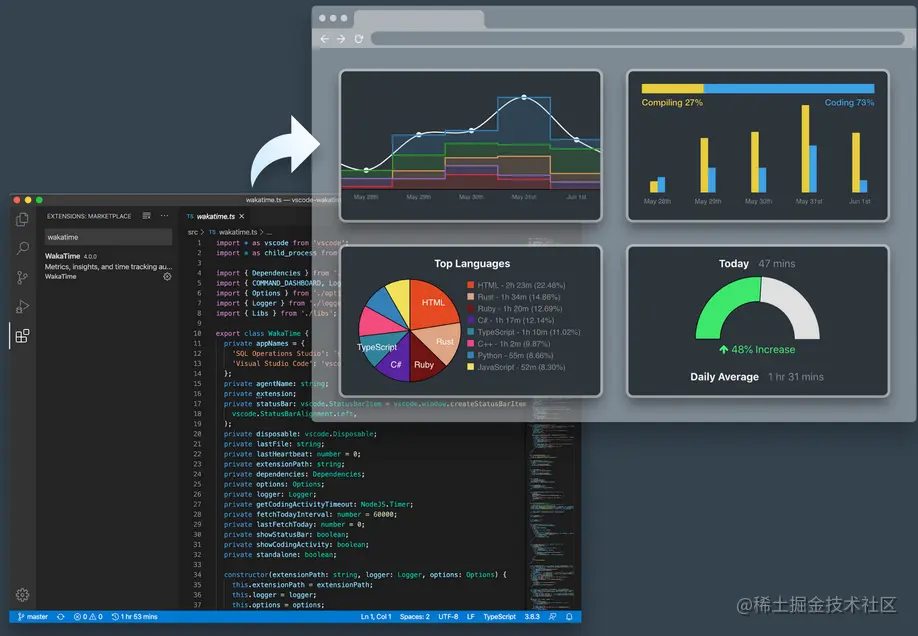Click line number 34 in the editor gutter
Screen dimensions: 918x636
197,575
